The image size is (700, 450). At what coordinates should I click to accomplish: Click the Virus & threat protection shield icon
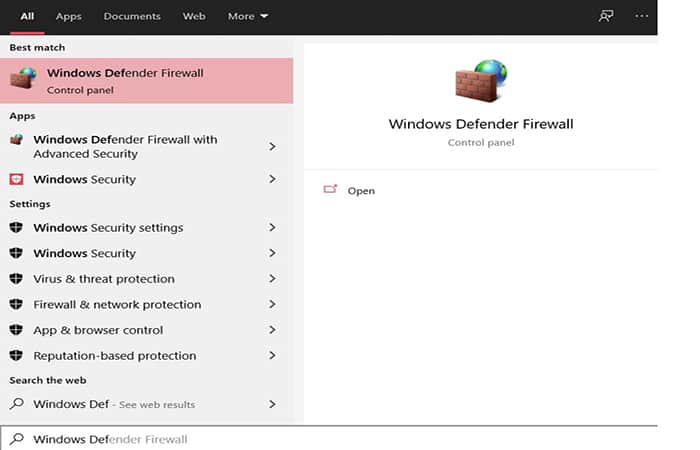16,279
